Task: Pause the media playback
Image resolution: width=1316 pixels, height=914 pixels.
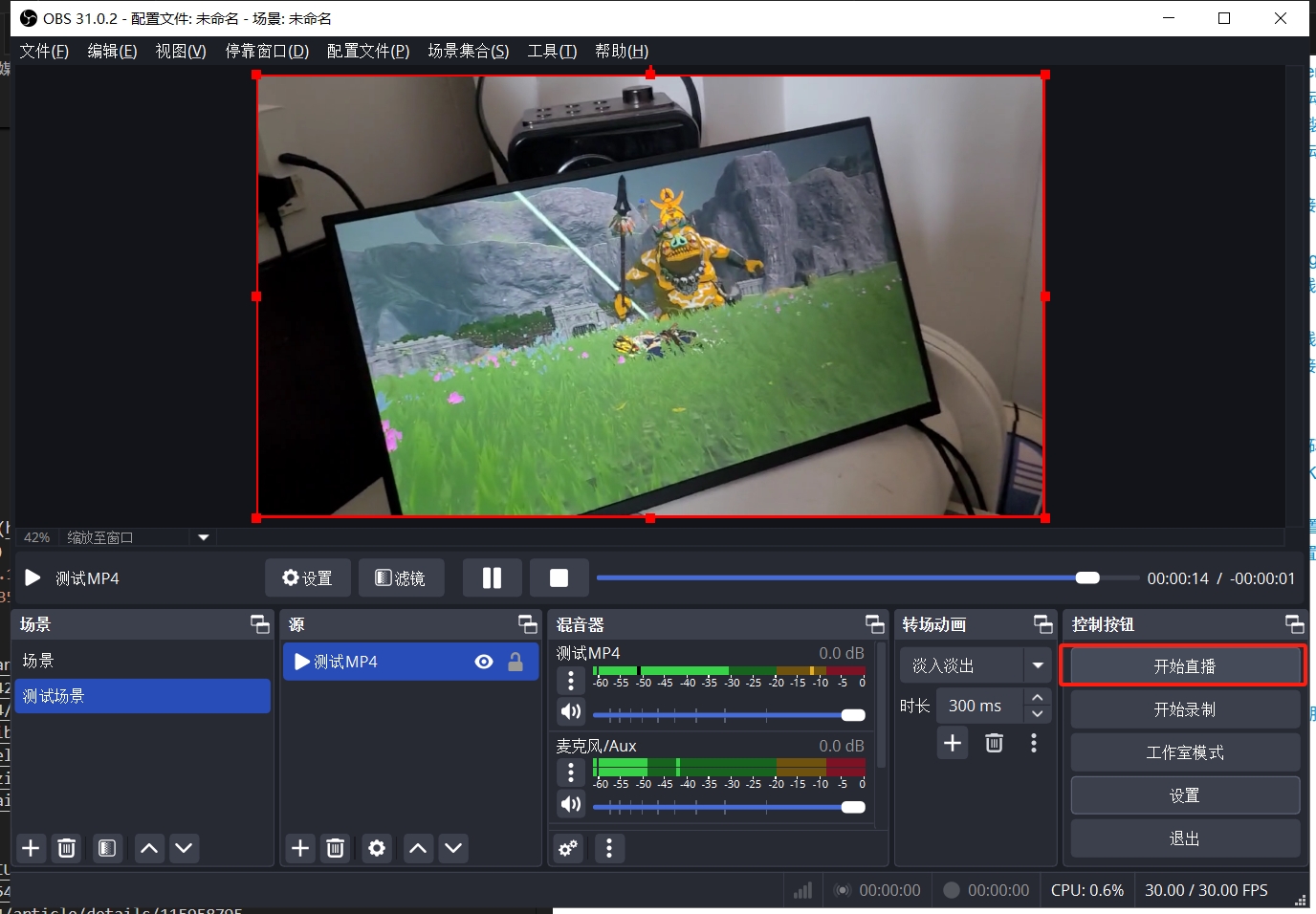Action: coord(492,578)
